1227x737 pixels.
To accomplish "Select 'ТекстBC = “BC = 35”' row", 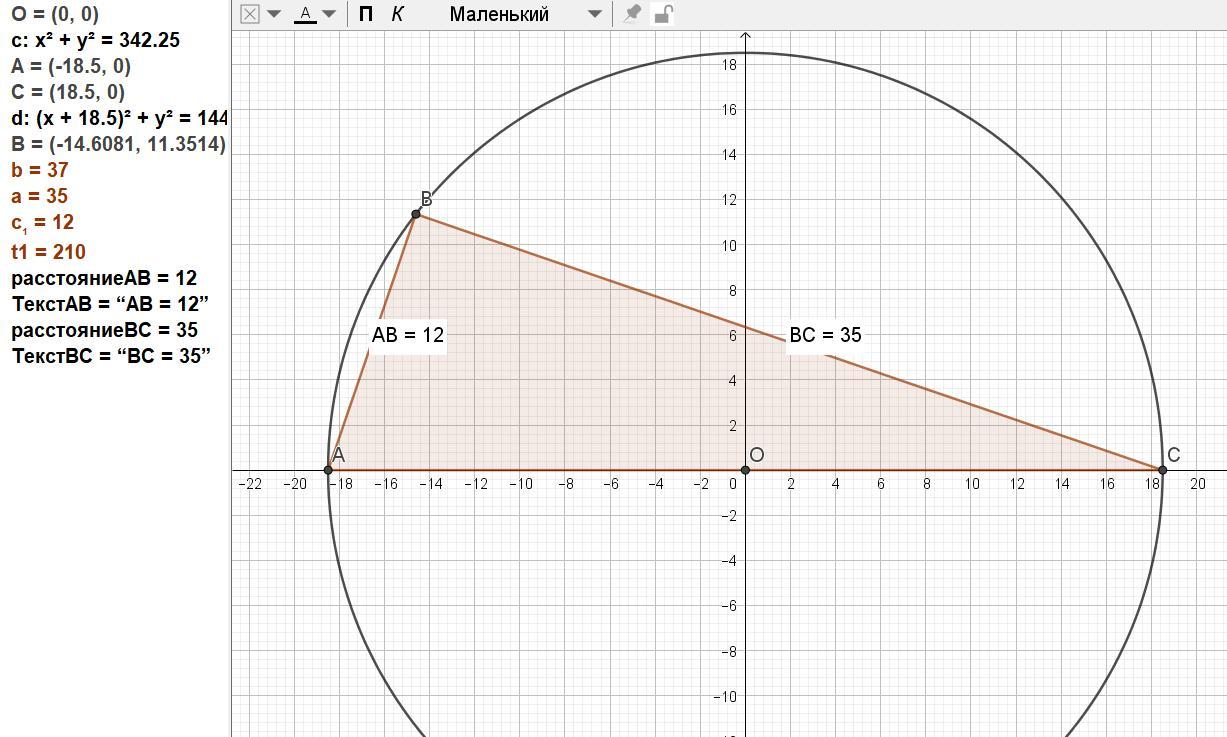I will click(x=111, y=355).
